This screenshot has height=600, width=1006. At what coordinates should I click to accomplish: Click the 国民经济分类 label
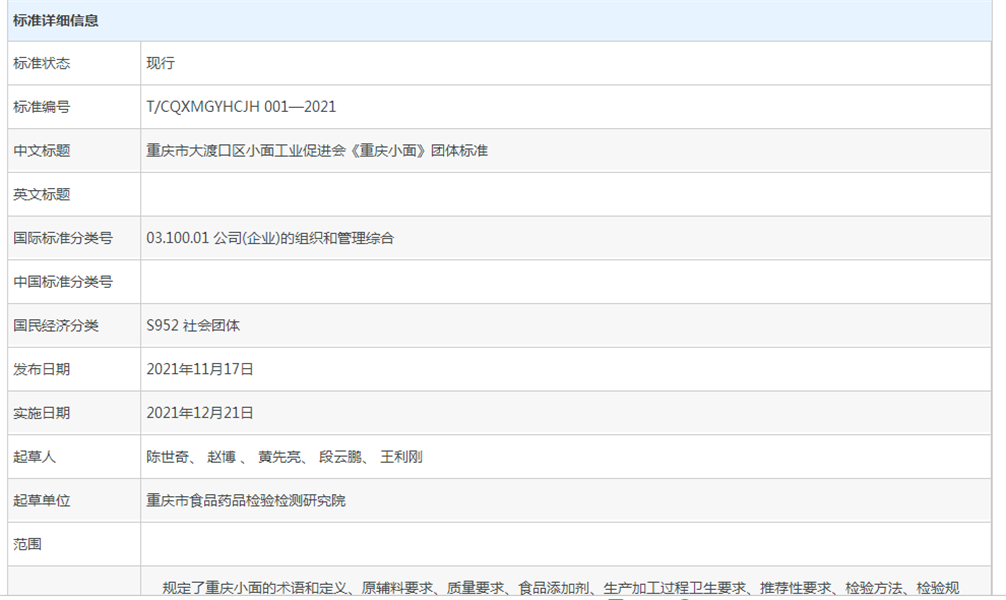pos(56,325)
